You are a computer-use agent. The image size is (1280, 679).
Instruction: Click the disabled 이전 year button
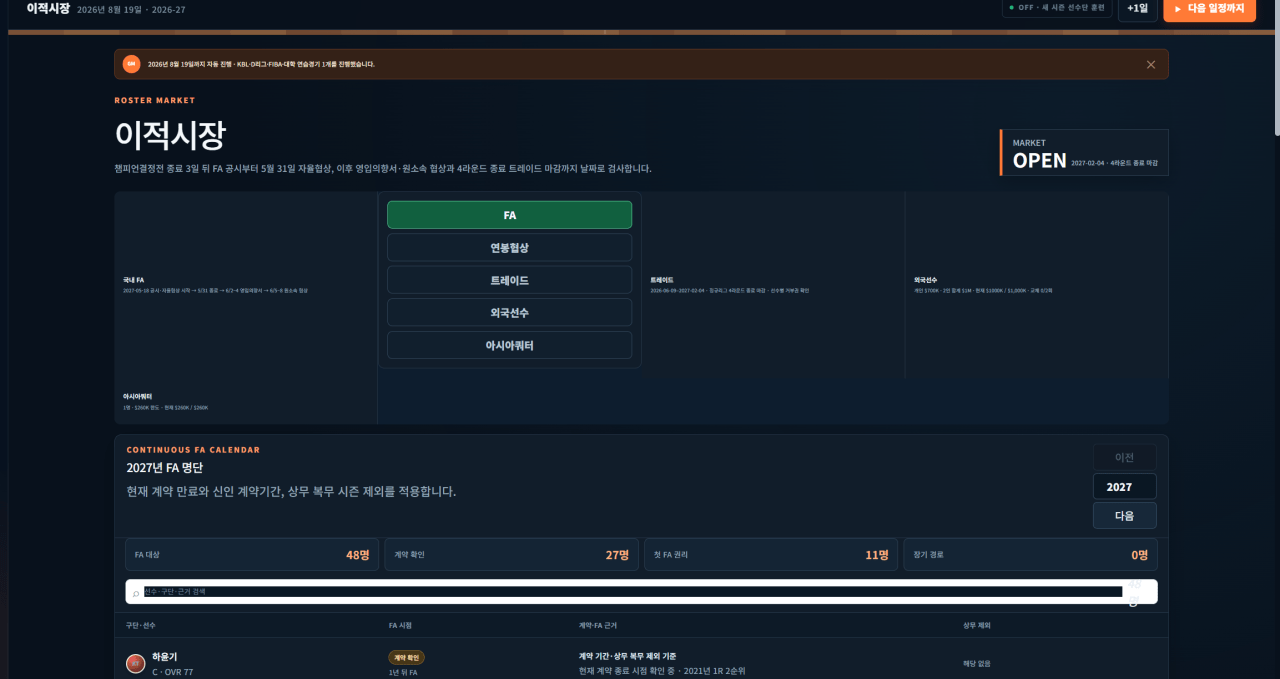(x=1125, y=458)
